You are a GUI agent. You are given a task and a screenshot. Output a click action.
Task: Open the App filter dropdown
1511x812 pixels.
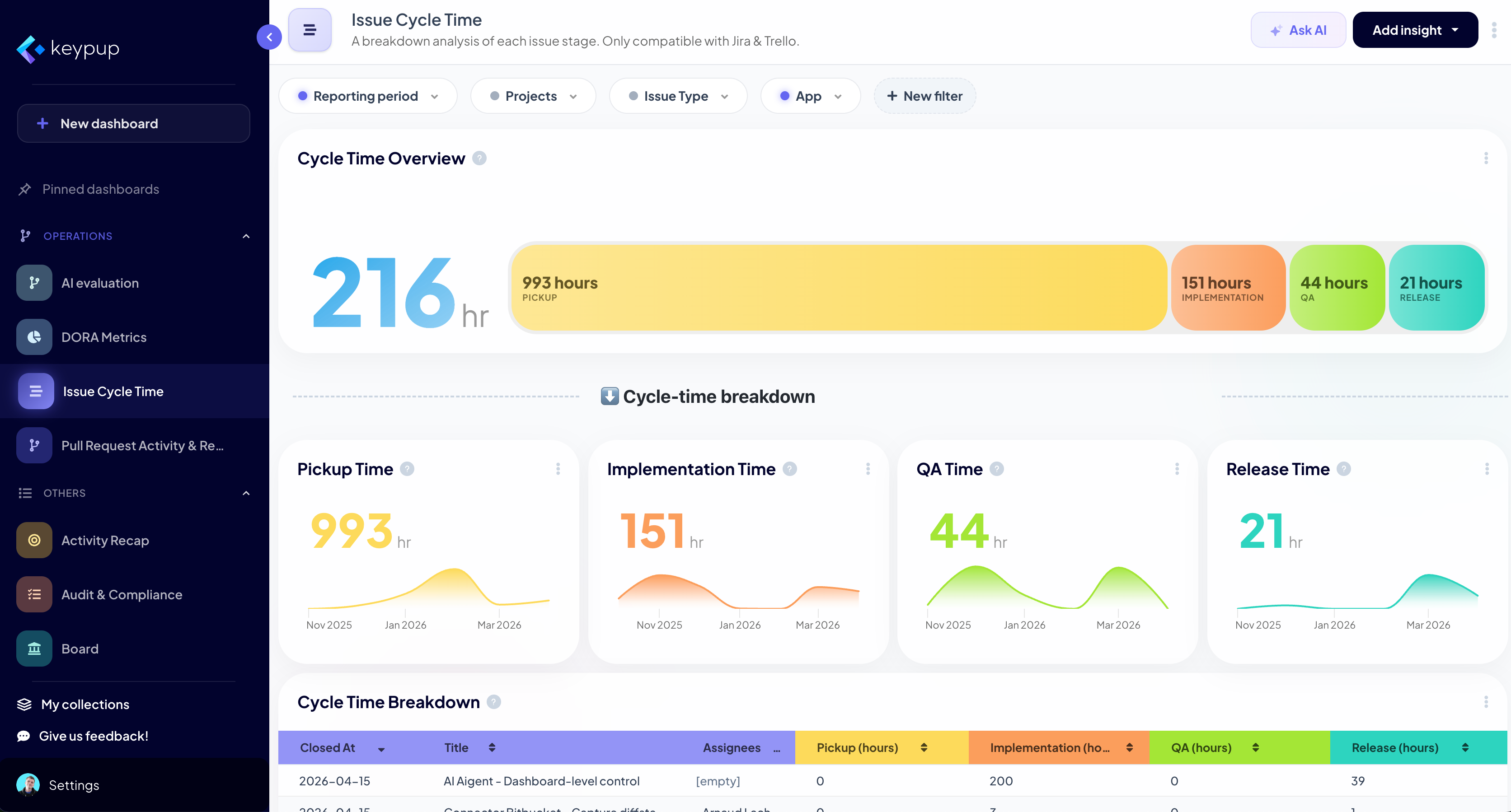pos(811,96)
